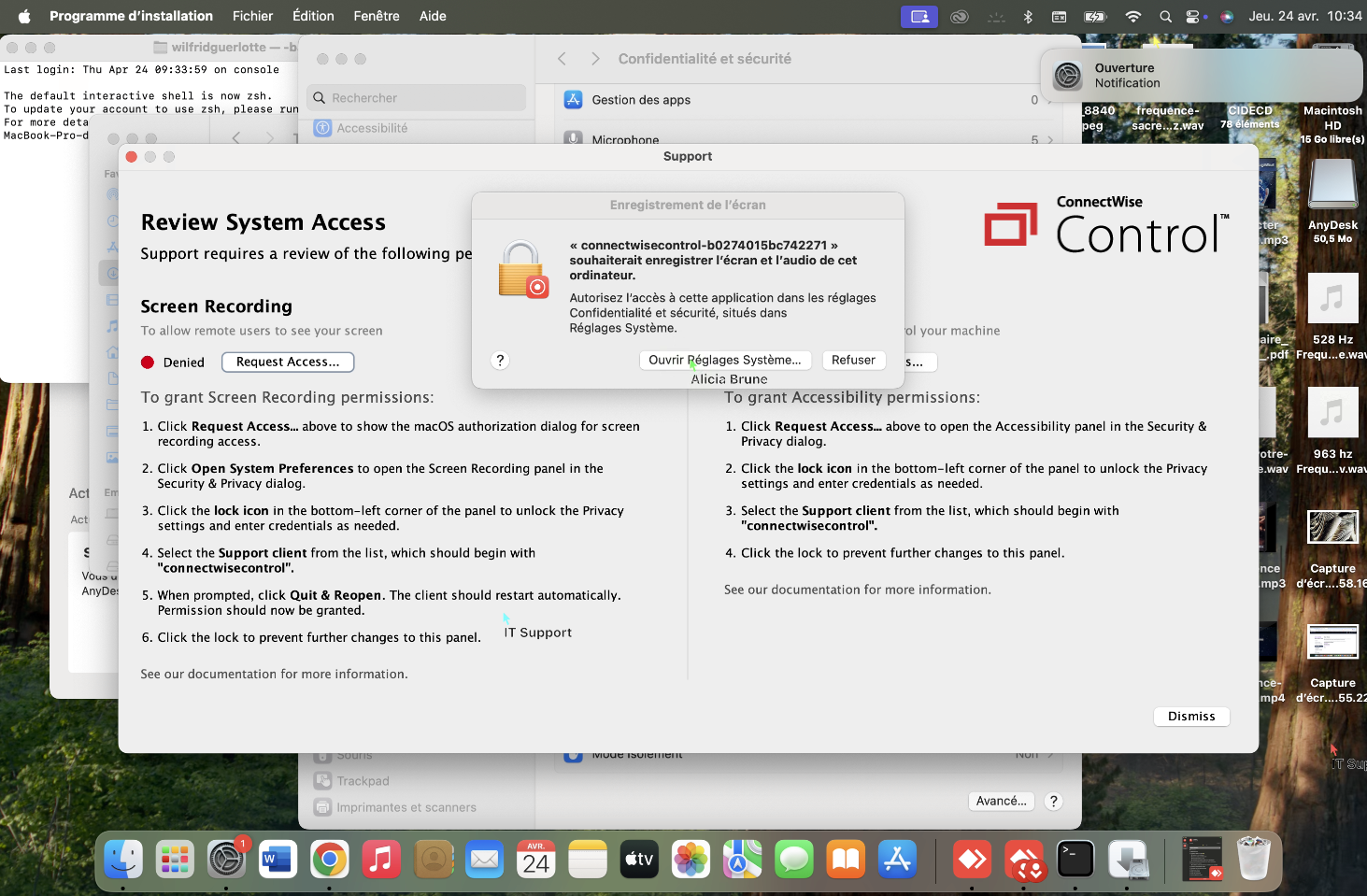Image resolution: width=1367 pixels, height=896 pixels.
Task: Click the Rechercher search field
Action: pos(417,98)
